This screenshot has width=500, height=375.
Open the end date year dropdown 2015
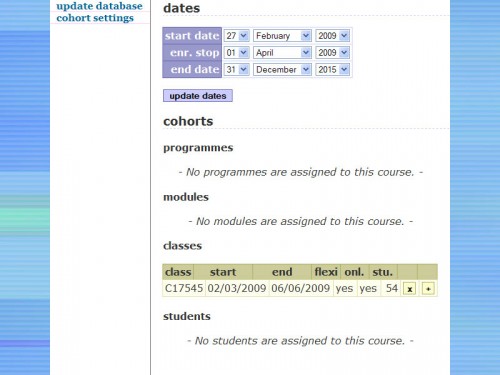332,70
